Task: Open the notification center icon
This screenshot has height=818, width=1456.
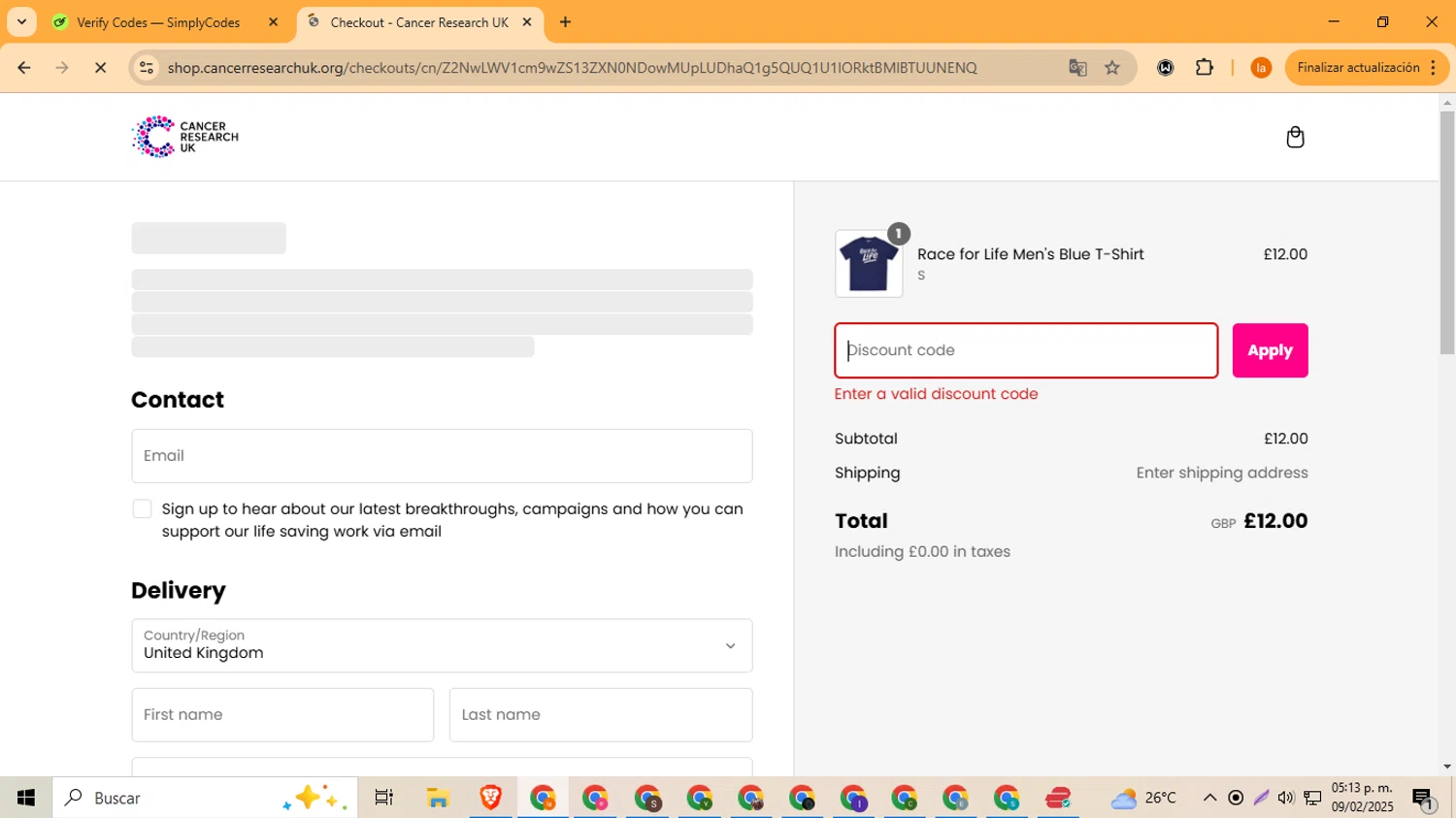Action: [x=1423, y=798]
